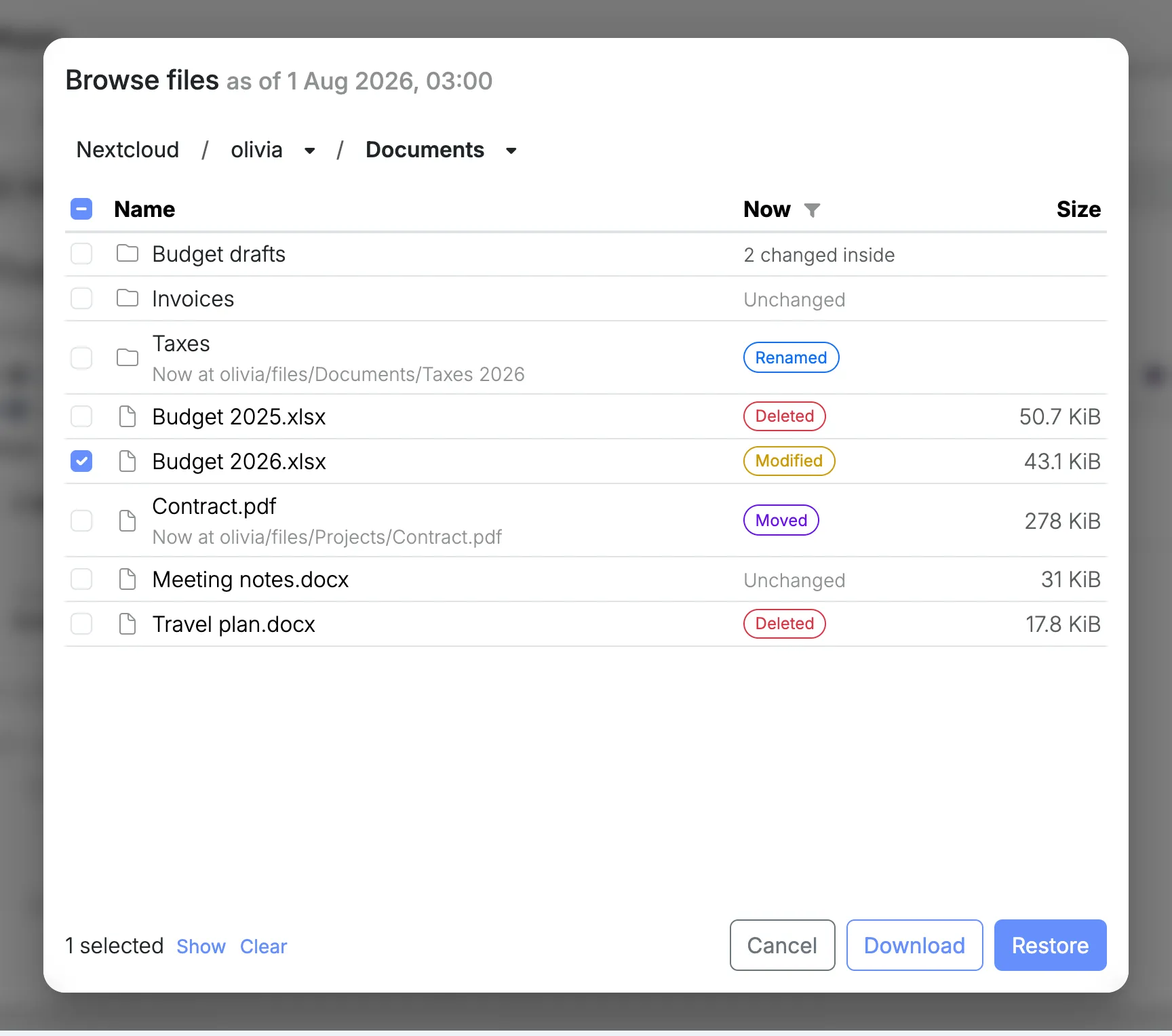
Task: Click the Size column header
Action: click(x=1078, y=210)
